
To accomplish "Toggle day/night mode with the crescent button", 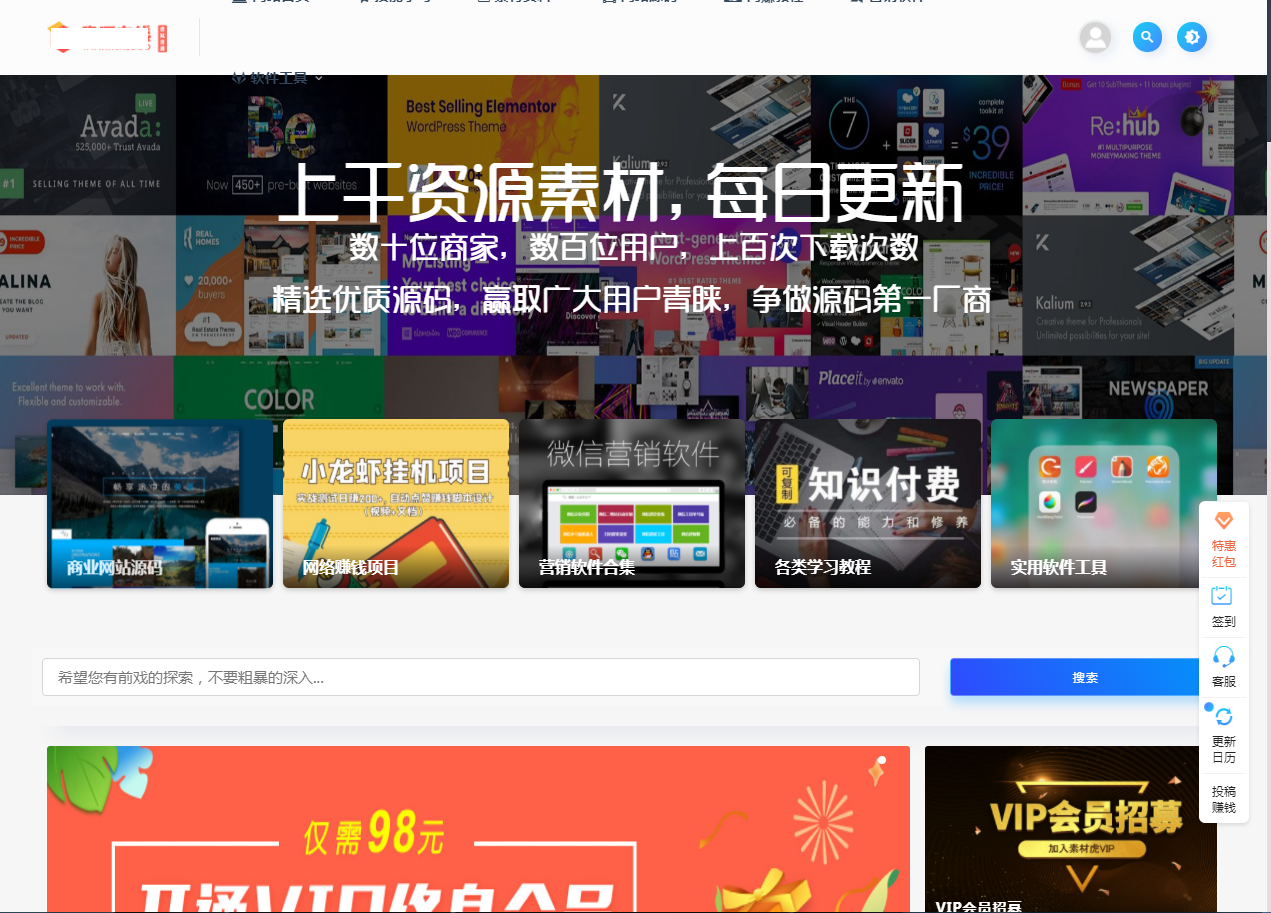I will pyautogui.click(x=1192, y=37).
